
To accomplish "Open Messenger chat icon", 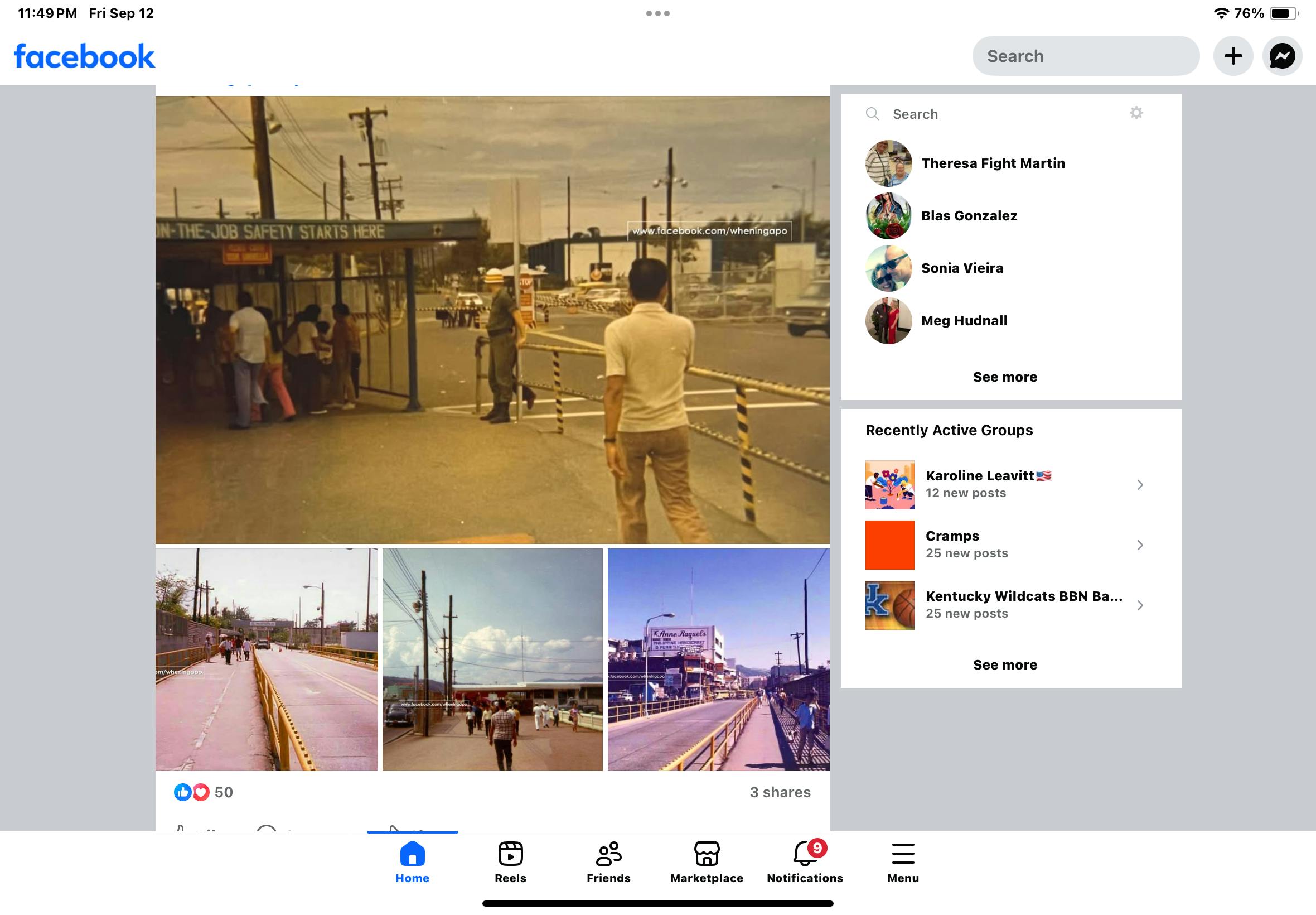I will [1281, 56].
